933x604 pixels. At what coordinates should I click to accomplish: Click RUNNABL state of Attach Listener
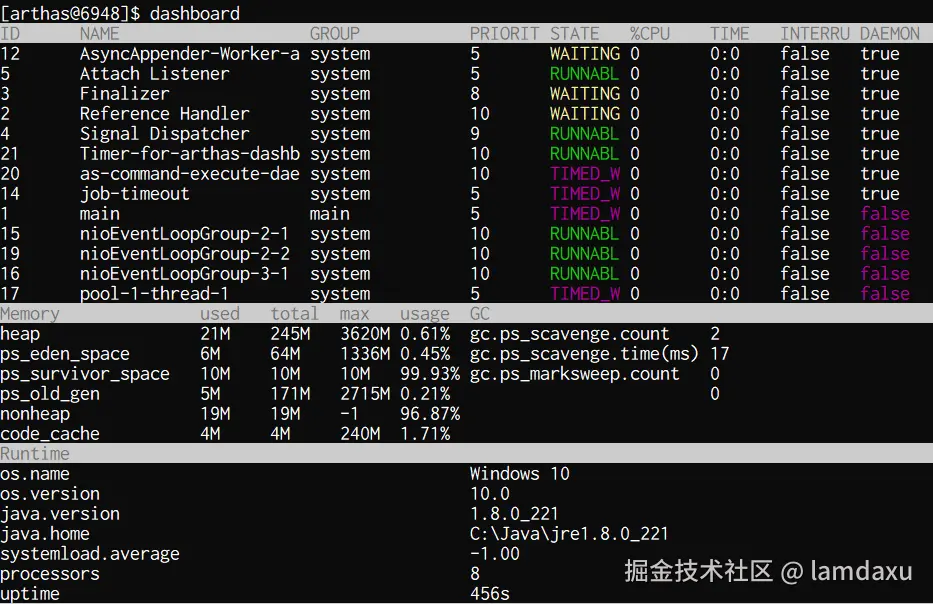584,74
